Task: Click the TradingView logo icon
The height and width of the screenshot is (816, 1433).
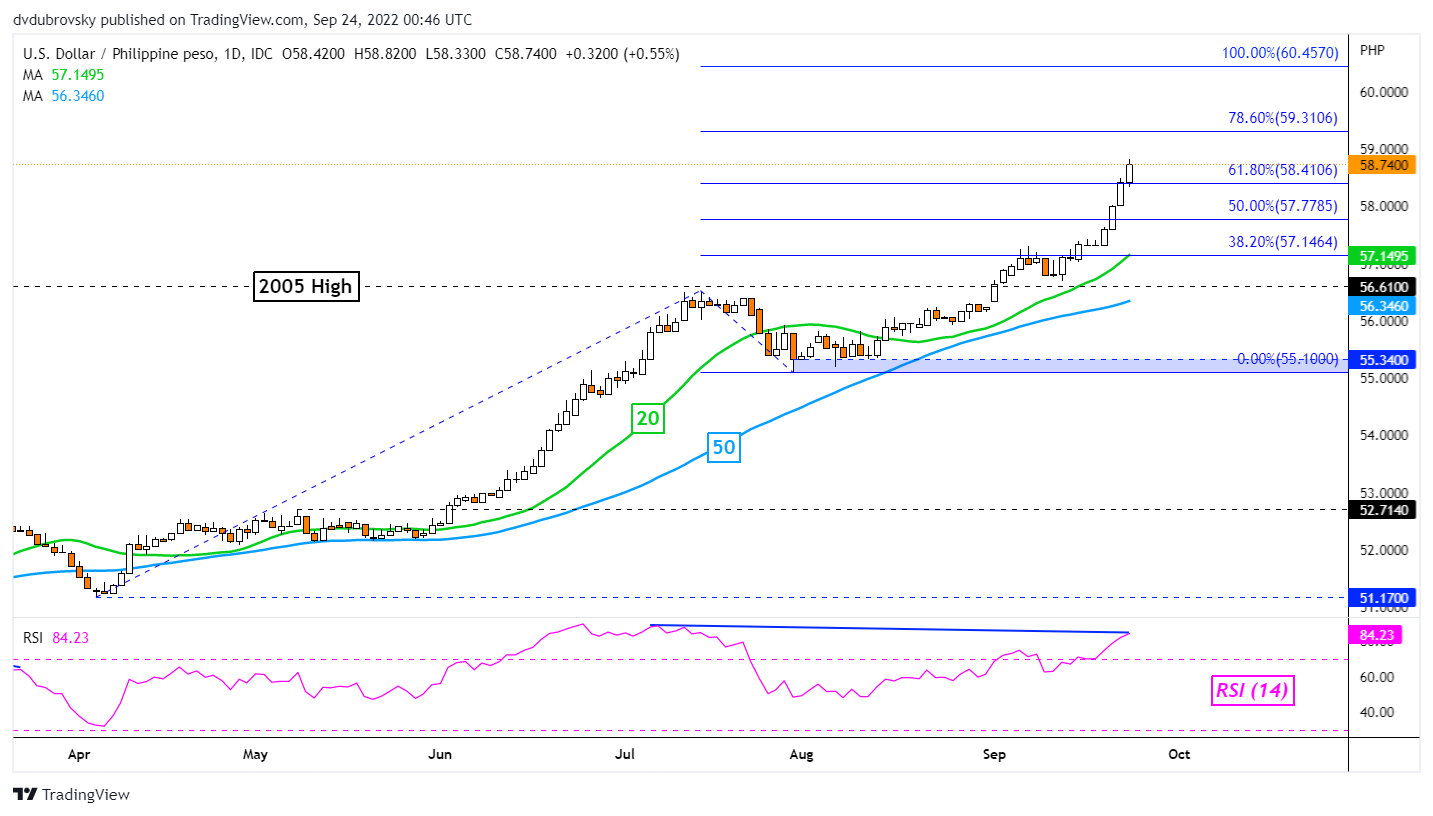Action: pos(25,795)
